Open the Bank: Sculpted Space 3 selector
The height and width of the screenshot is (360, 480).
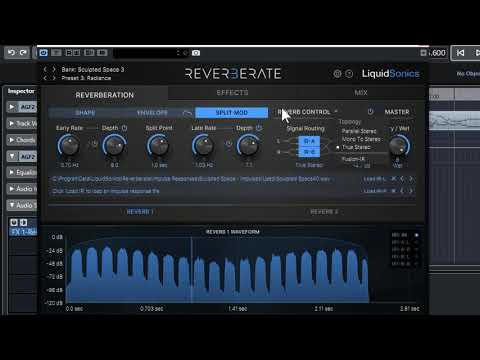[x=93, y=69]
